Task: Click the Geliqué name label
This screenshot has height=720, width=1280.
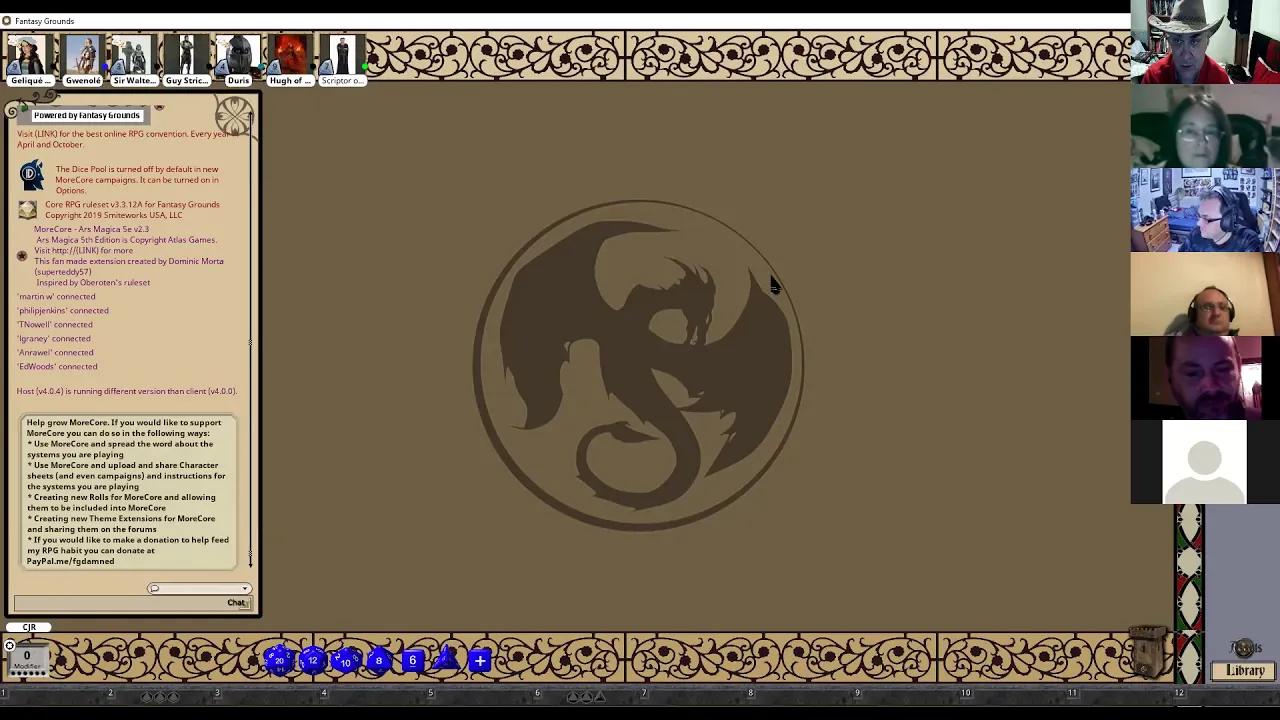Action: pos(29,80)
